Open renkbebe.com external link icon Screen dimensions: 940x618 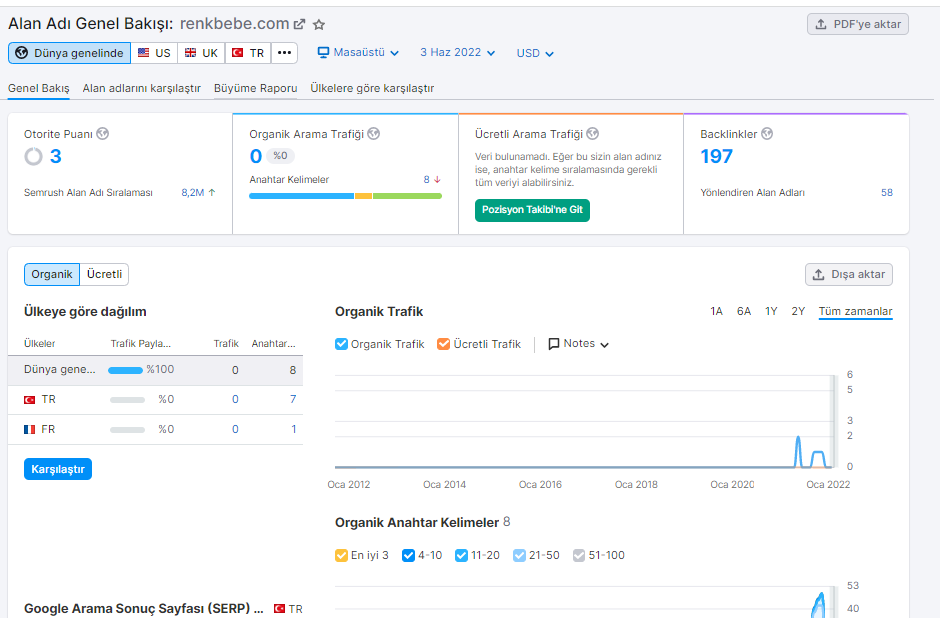click(299, 25)
